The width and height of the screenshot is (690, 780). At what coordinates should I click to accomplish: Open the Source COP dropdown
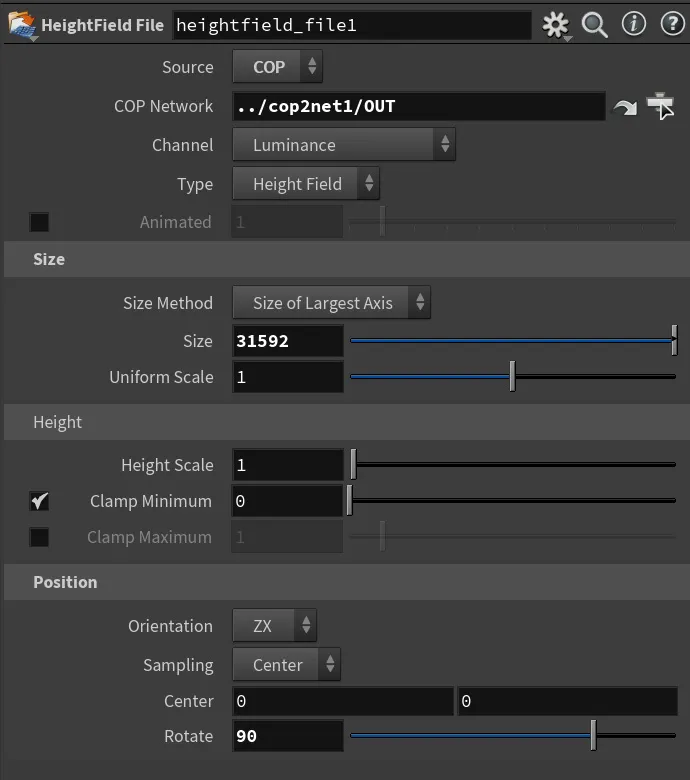[278, 66]
